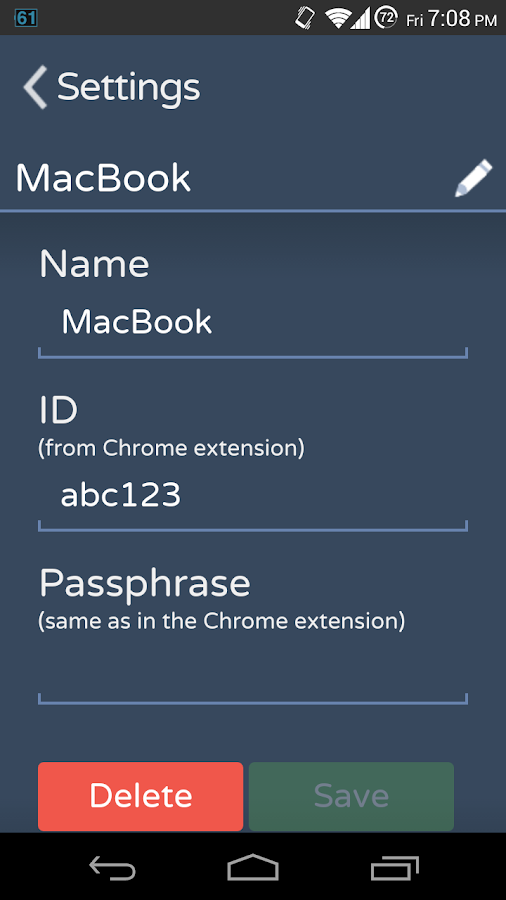Tap the cellular signal strength icon
The image size is (506, 900).
coord(360,18)
